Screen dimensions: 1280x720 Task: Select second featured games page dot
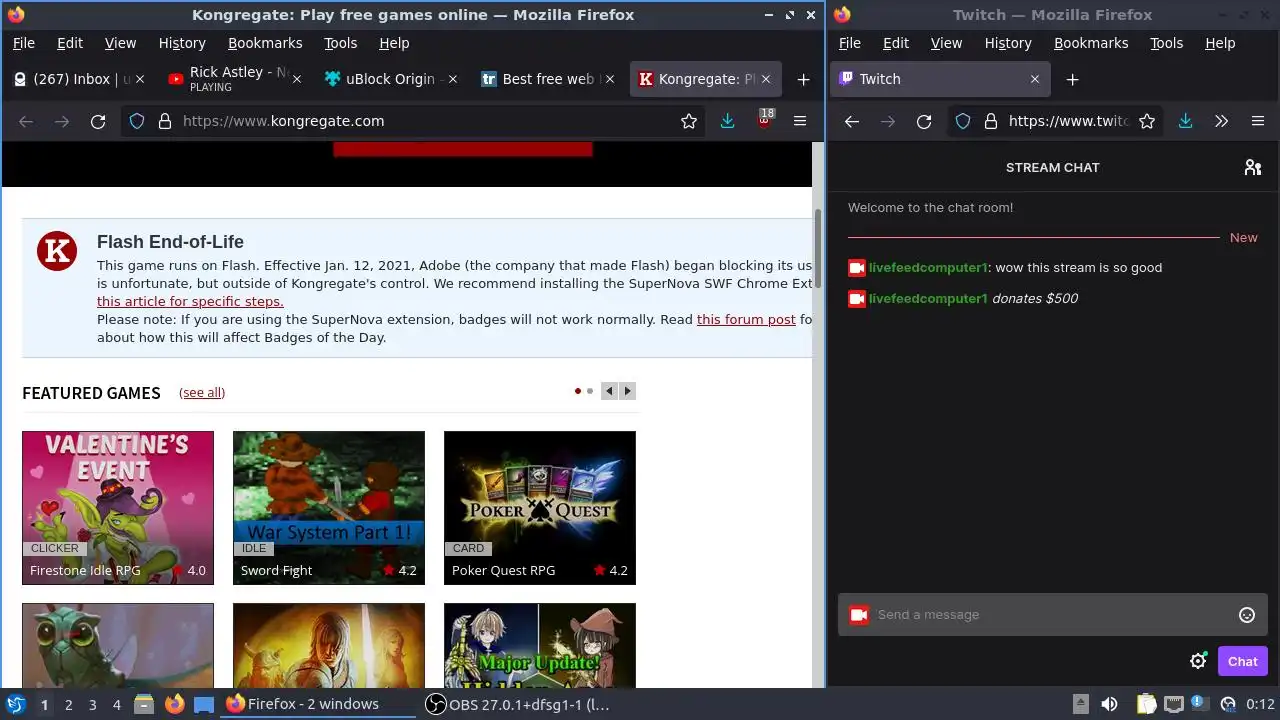(x=590, y=391)
